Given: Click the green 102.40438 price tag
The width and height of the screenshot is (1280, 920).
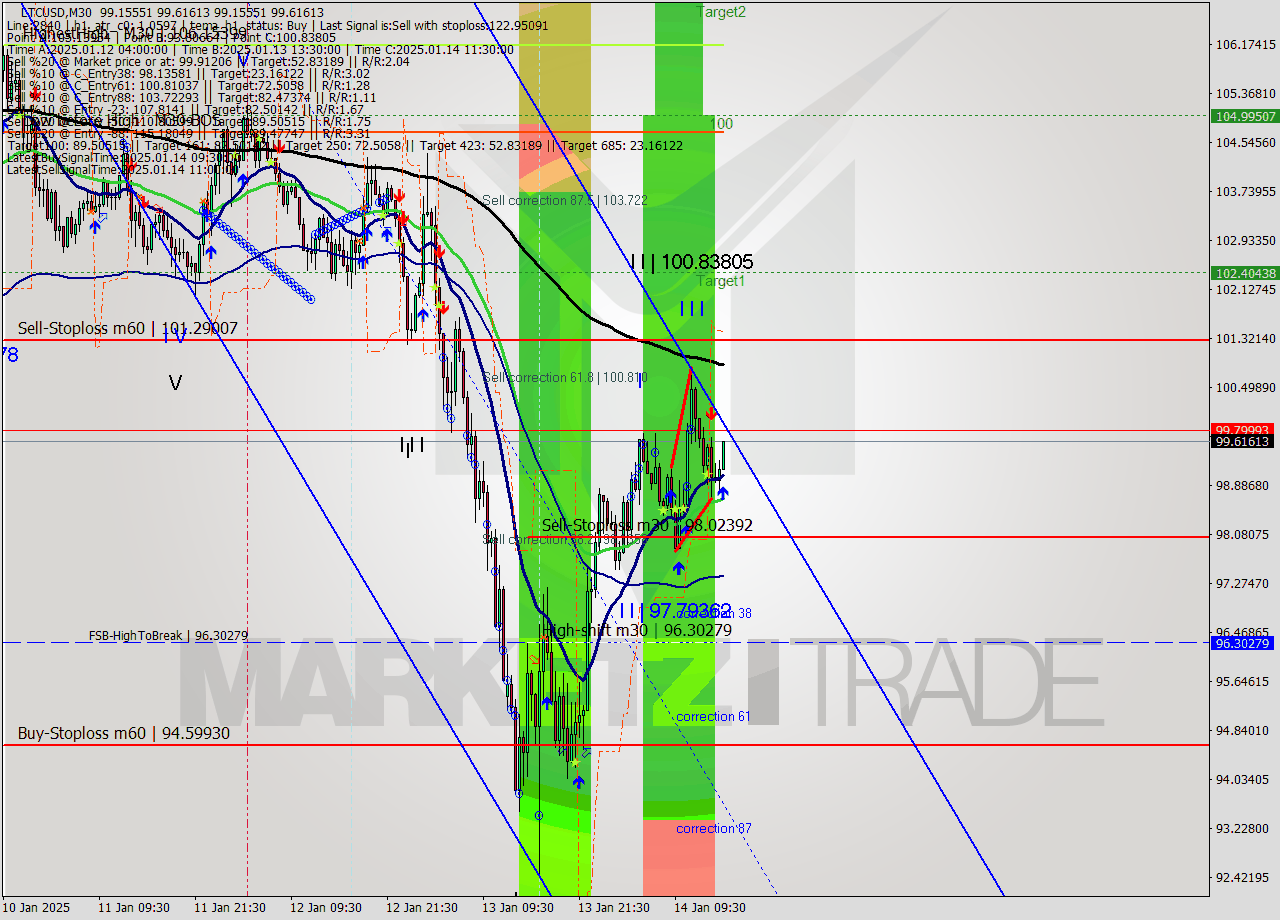Looking at the screenshot, I should pyautogui.click(x=1245, y=272).
